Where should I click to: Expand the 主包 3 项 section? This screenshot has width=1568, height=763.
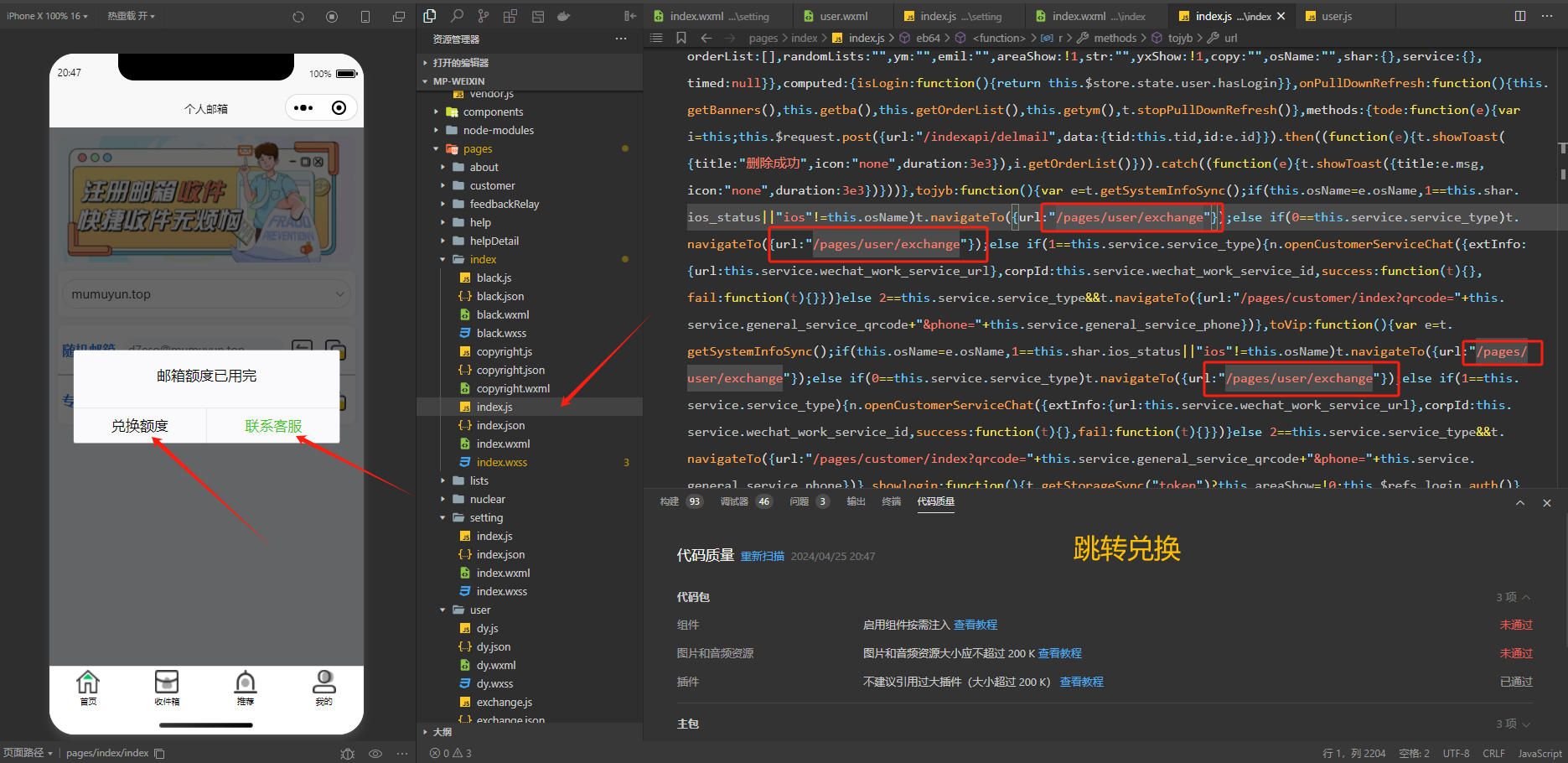tap(1514, 724)
